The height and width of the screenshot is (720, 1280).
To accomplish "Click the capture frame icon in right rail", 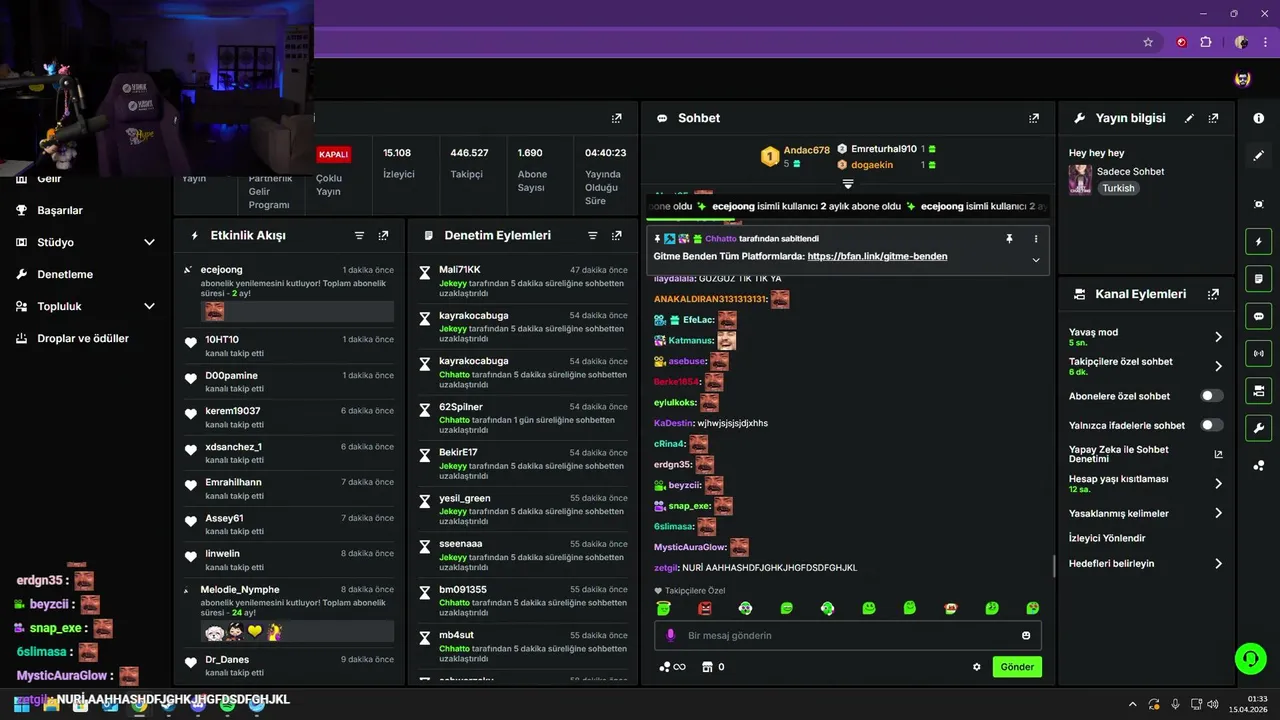I will tap(1258, 204).
